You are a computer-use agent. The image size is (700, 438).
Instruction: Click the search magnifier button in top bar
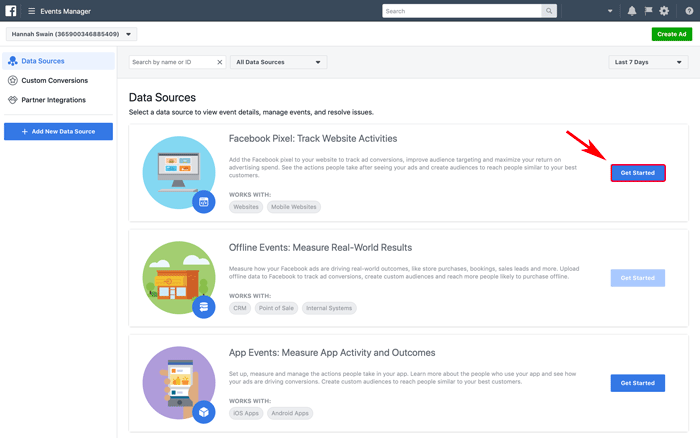coord(549,11)
